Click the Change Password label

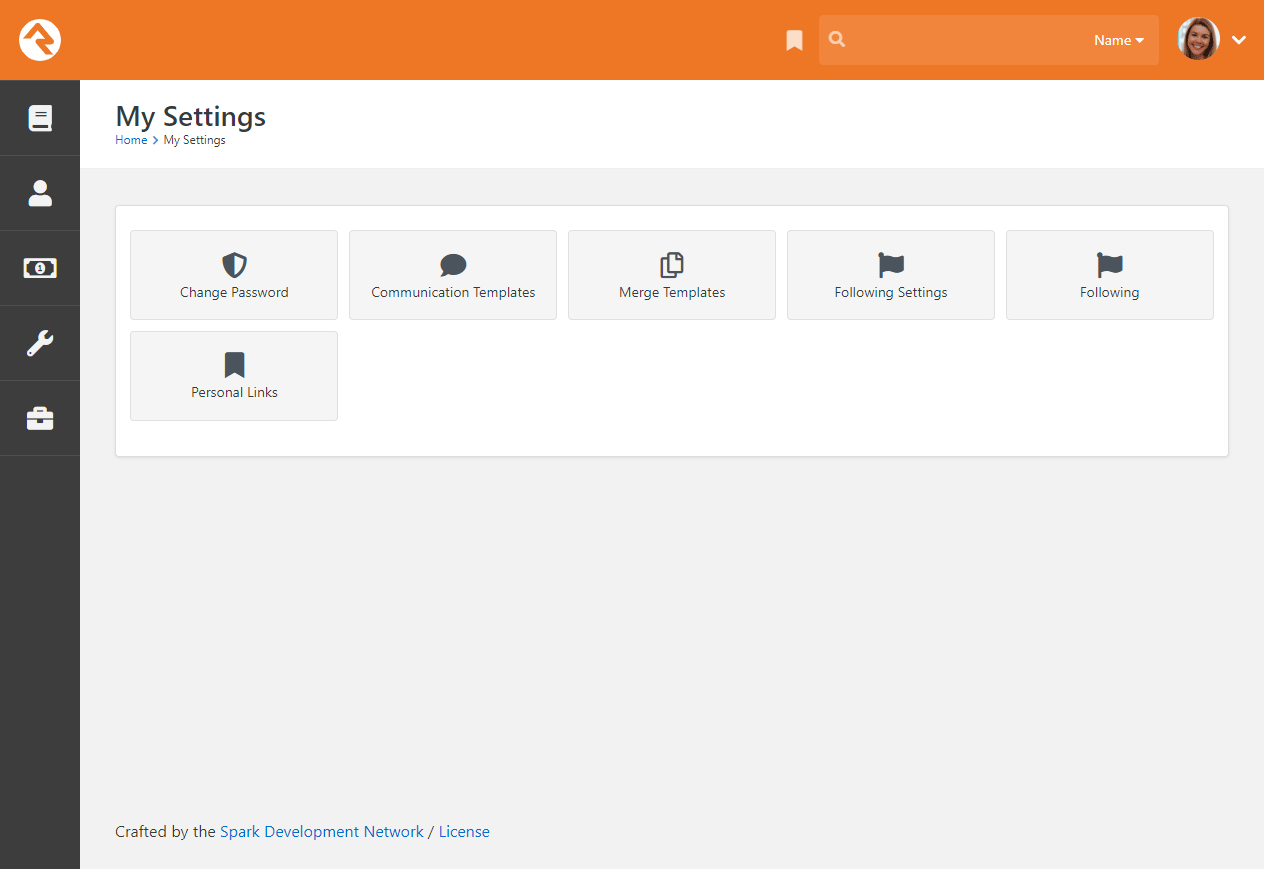(234, 293)
